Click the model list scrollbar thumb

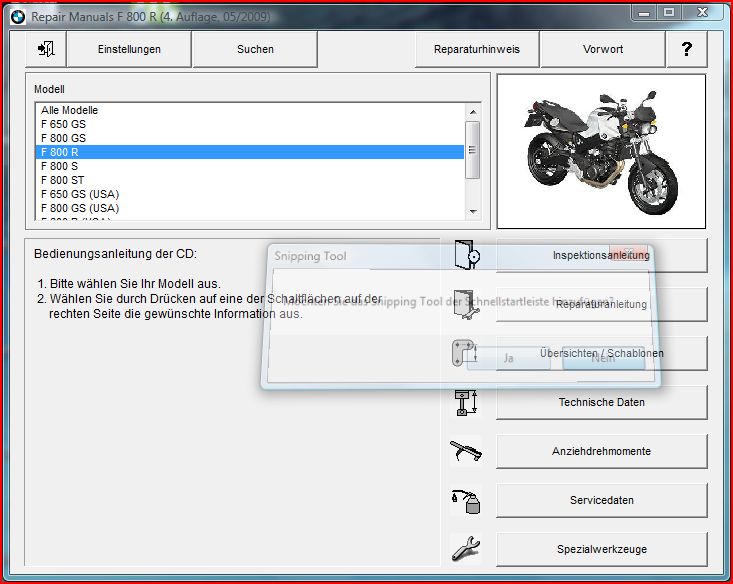tap(473, 150)
